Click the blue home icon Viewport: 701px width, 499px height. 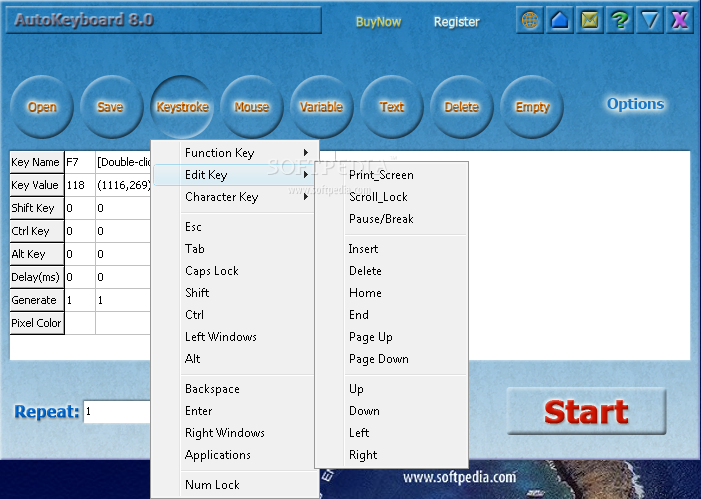point(560,21)
